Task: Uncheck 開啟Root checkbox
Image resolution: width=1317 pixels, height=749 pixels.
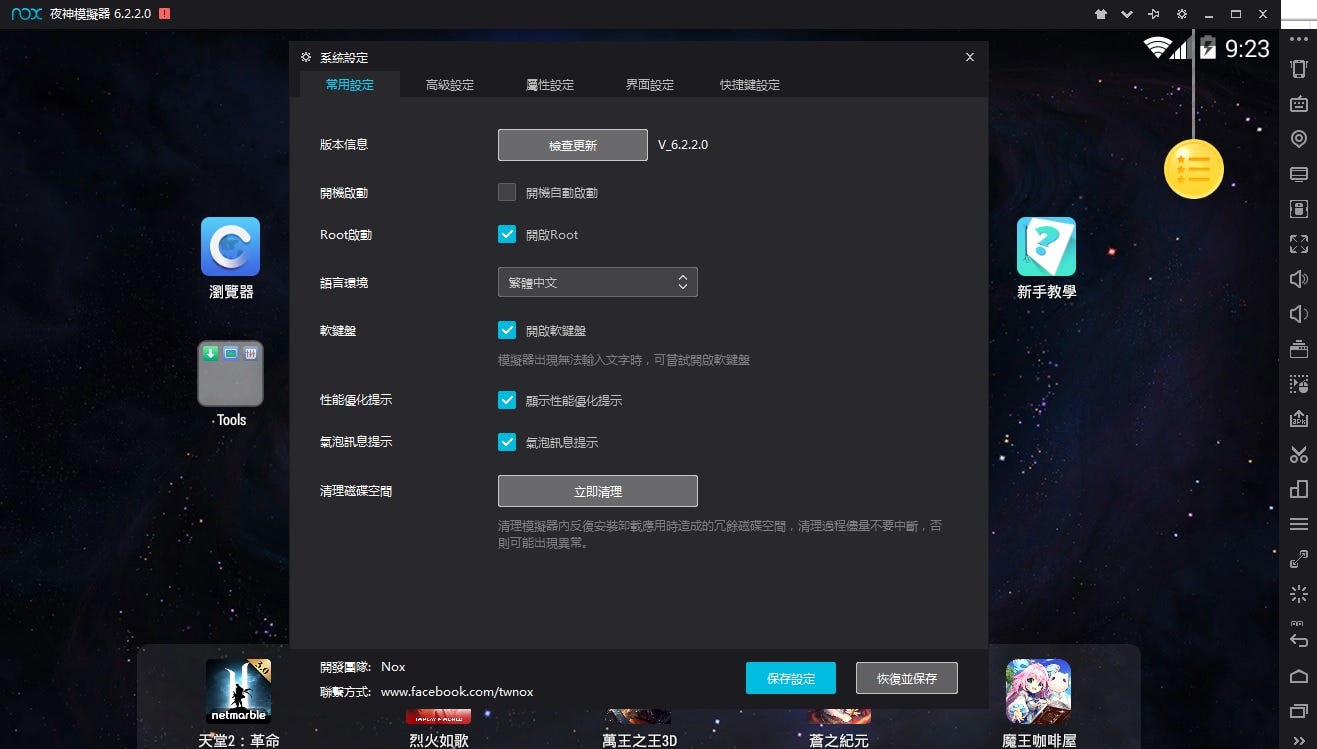Action: click(x=507, y=234)
